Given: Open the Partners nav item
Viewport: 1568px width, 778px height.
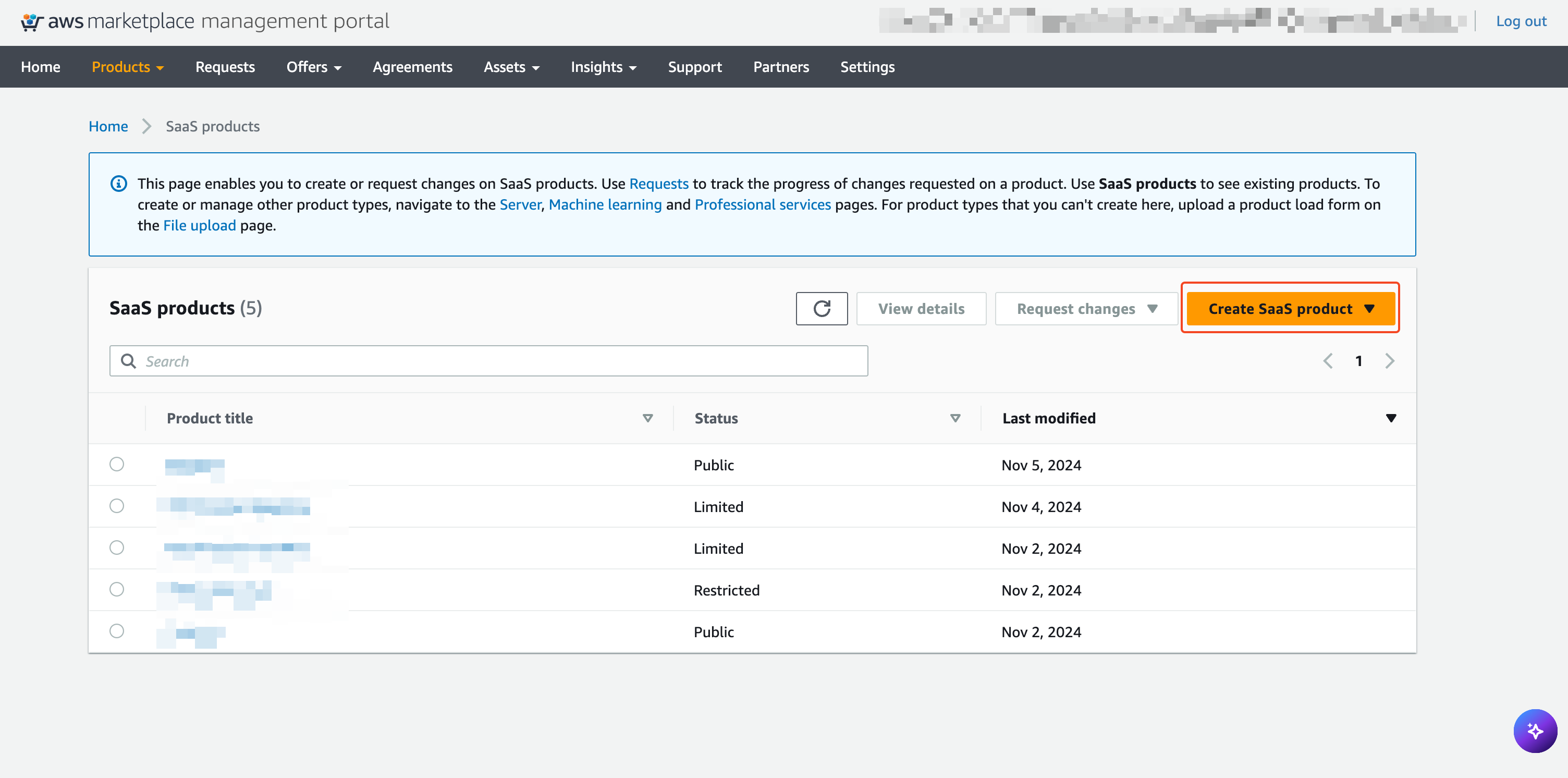Looking at the screenshot, I should coord(781,67).
